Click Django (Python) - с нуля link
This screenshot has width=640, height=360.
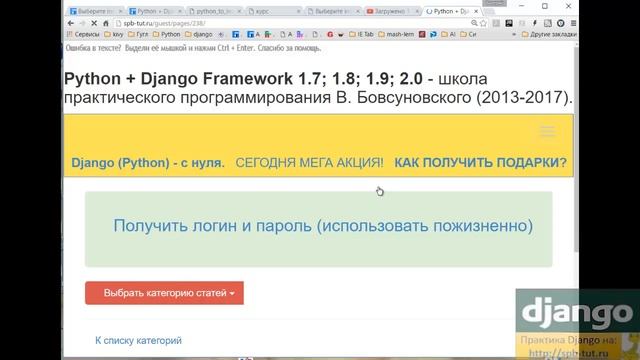(148, 162)
